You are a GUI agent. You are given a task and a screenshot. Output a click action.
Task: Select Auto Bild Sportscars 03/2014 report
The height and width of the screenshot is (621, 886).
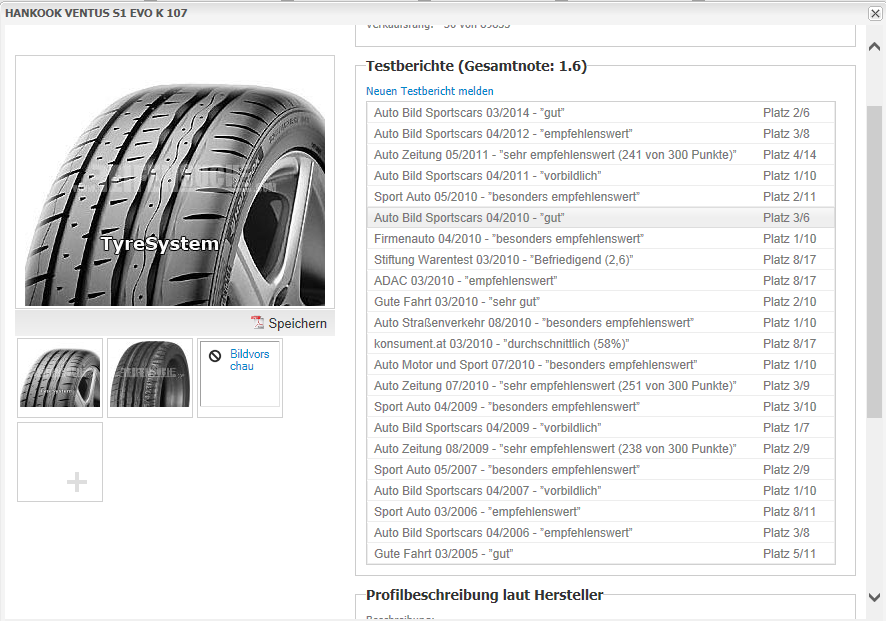(x=469, y=113)
